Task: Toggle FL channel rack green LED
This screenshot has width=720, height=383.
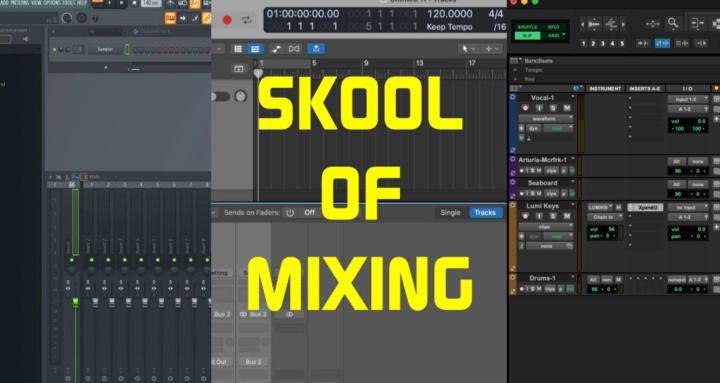Action: pyautogui.click(x=55, y=50)
